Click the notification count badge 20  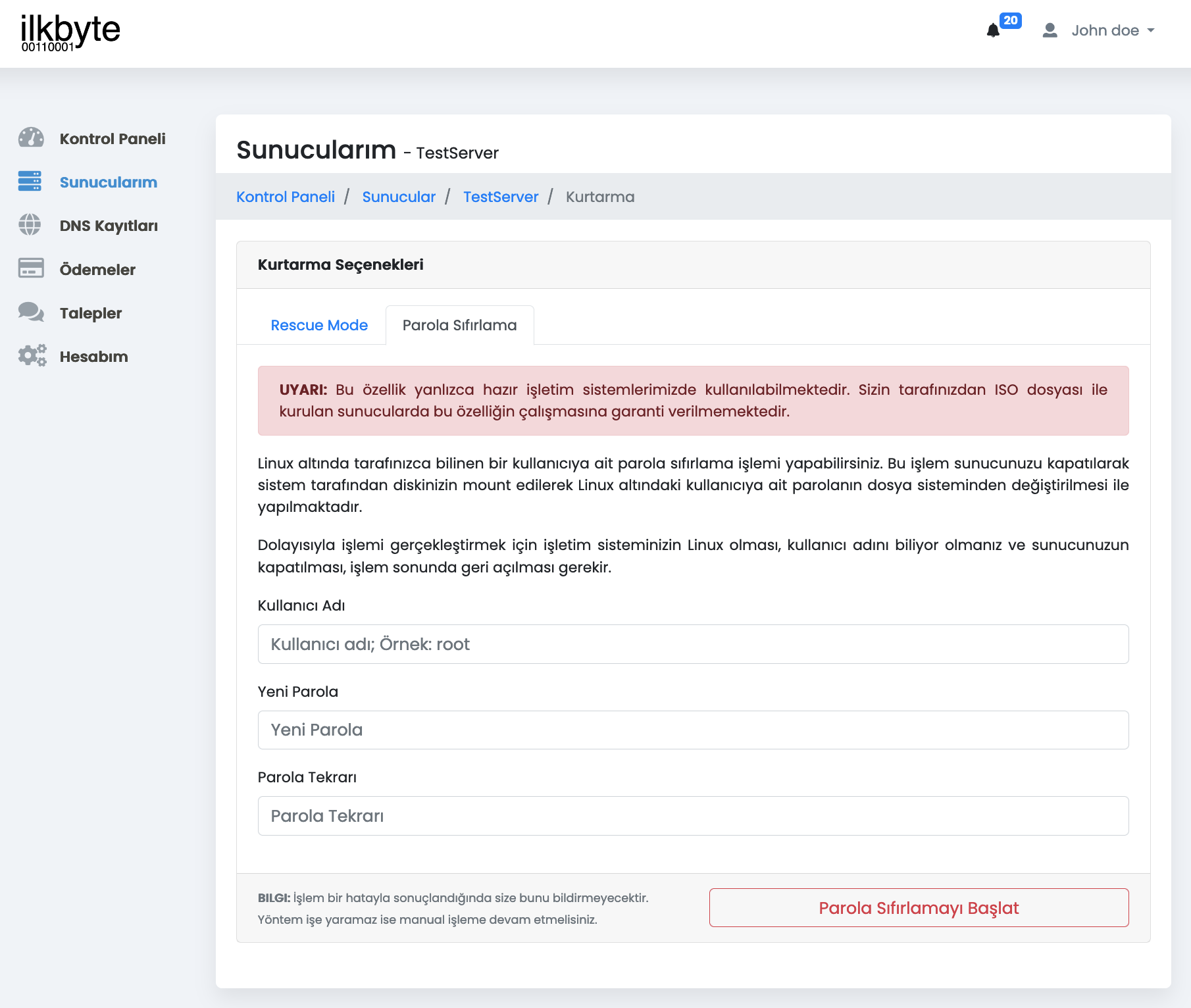(1010, 20)
